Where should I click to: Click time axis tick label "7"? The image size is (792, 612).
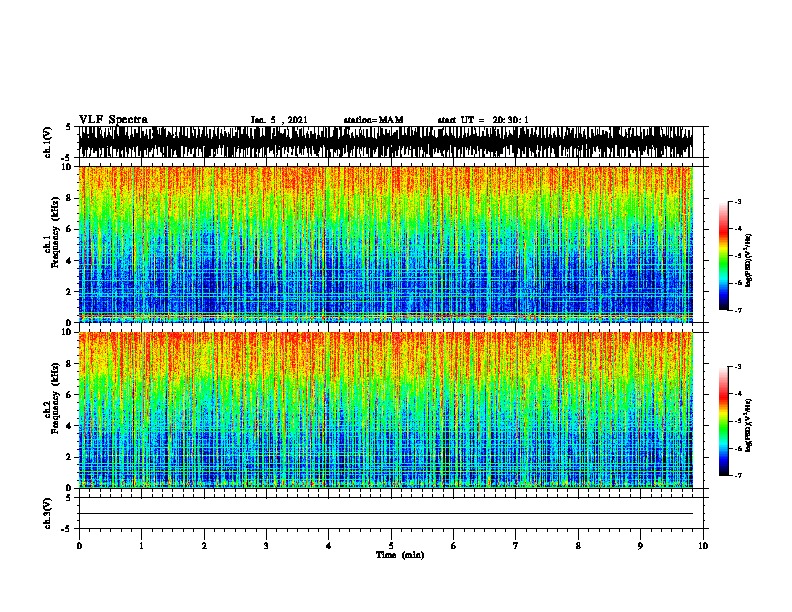[x=516, y=546]
